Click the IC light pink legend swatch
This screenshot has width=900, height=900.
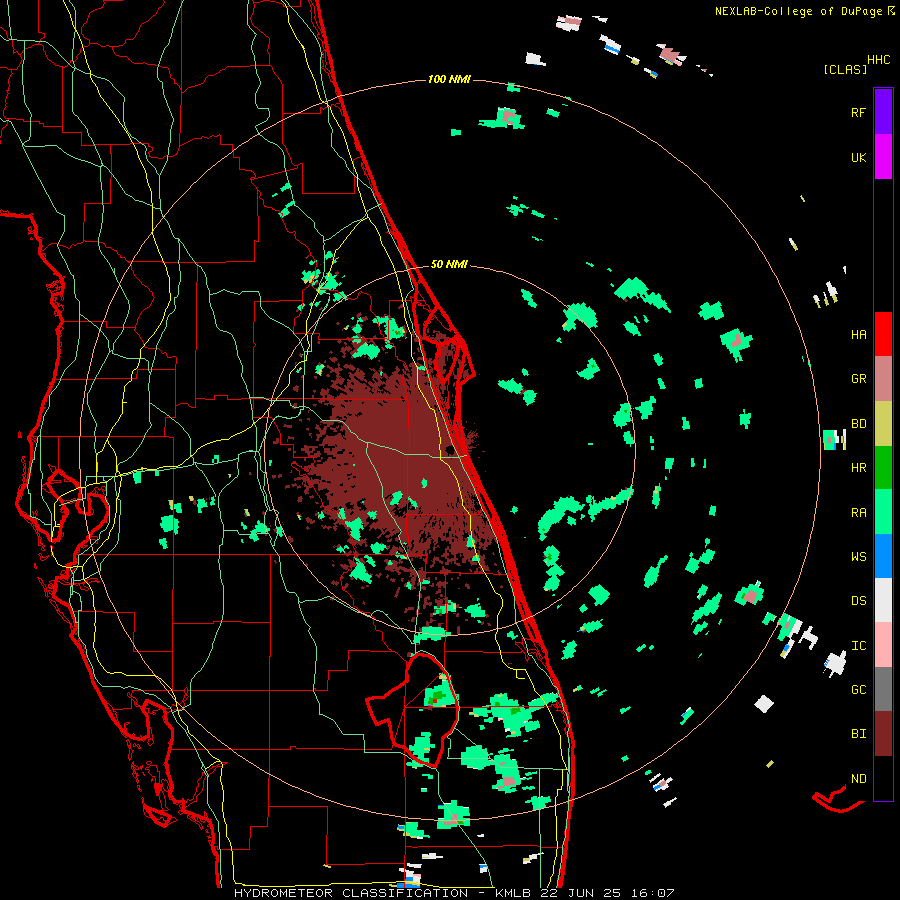(x=883, y=645)
